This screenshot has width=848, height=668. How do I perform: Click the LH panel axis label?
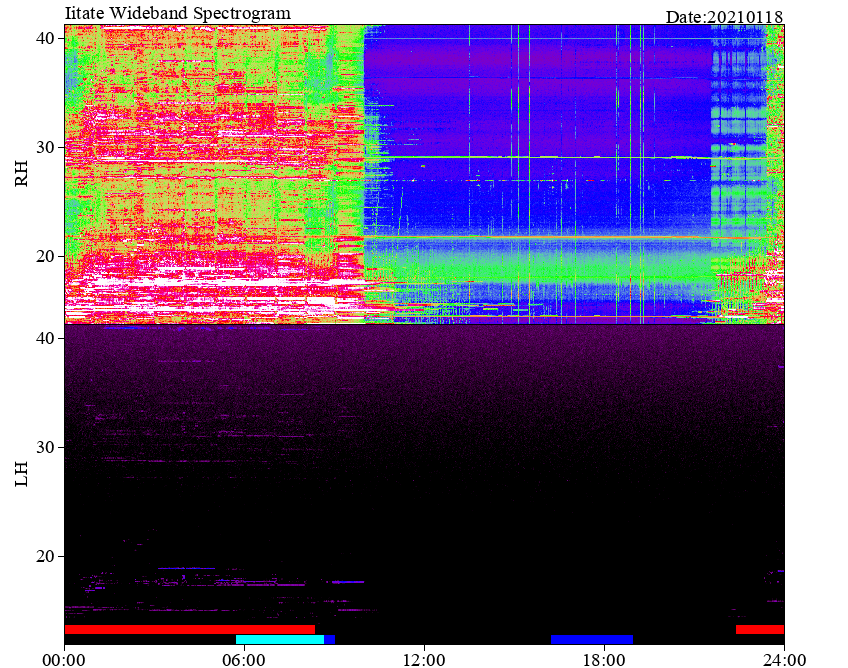[21, 474]
